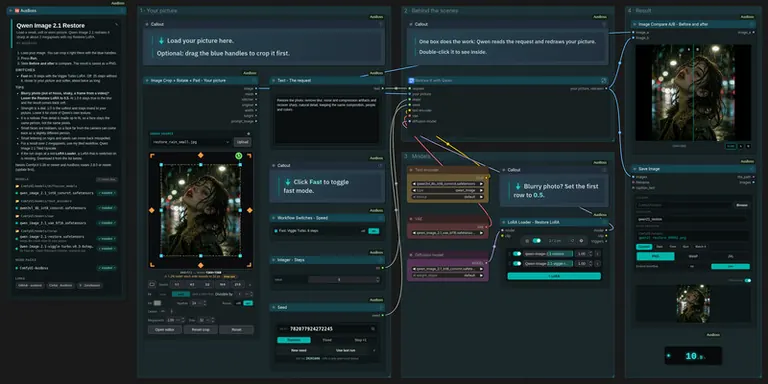Collapse the Workflow Switches - Speed node

click(x=274, y=217)
